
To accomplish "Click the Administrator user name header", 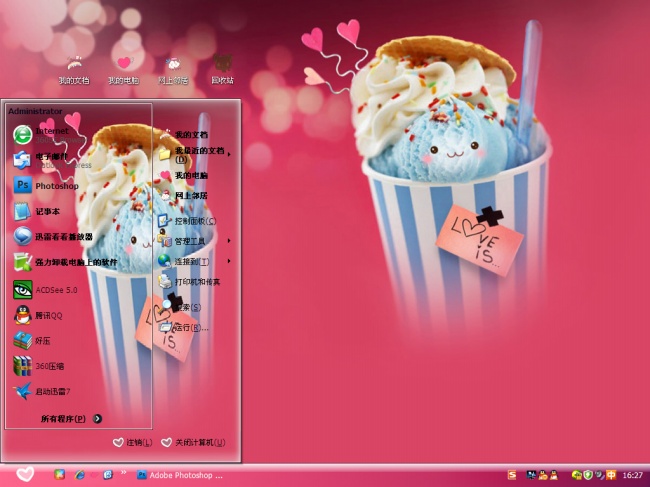I will pos(35,111).
